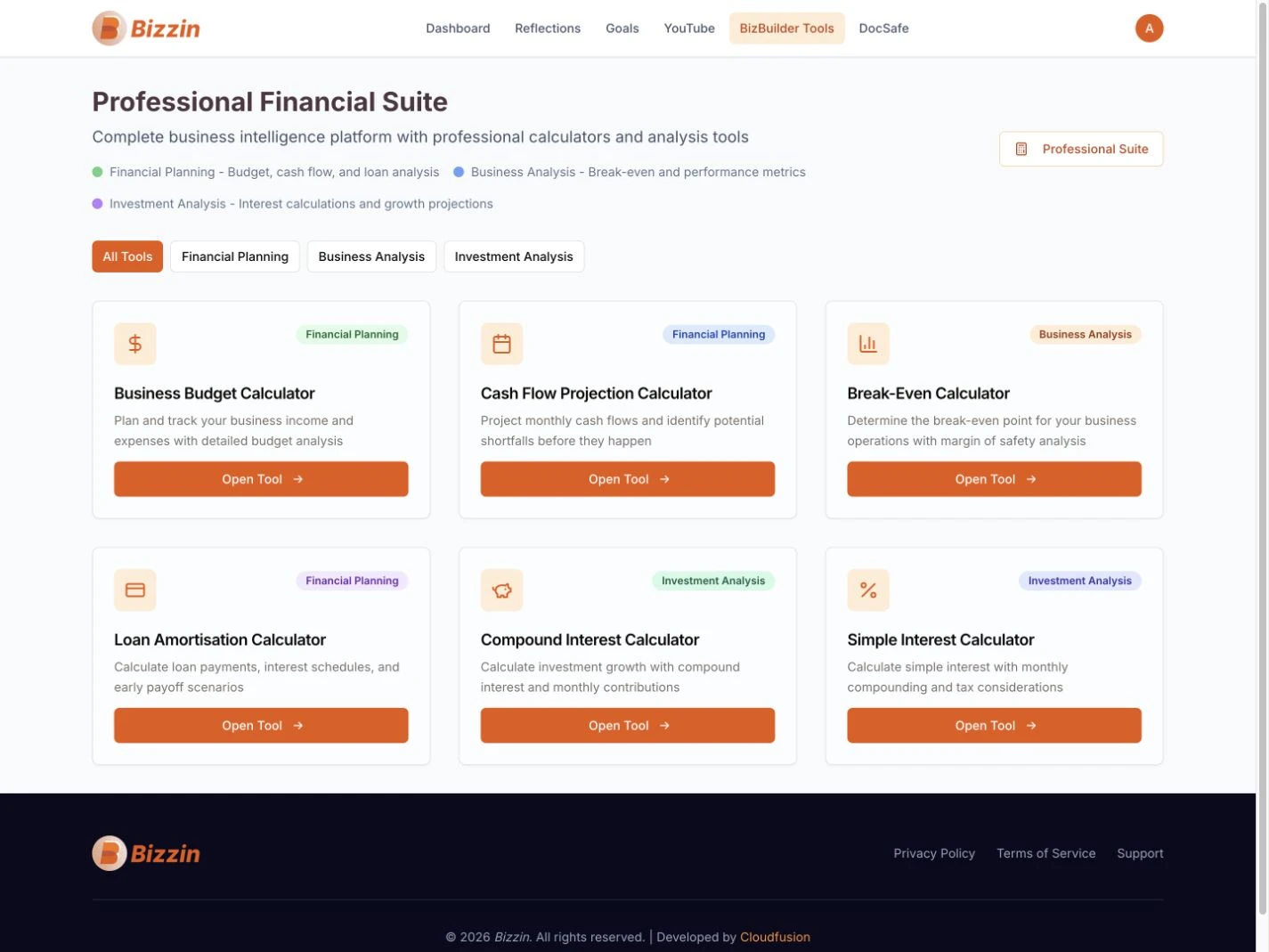Click the credit card icon on Loan Amortisation card
The image size is (1269, 952).
click(135, 590)
